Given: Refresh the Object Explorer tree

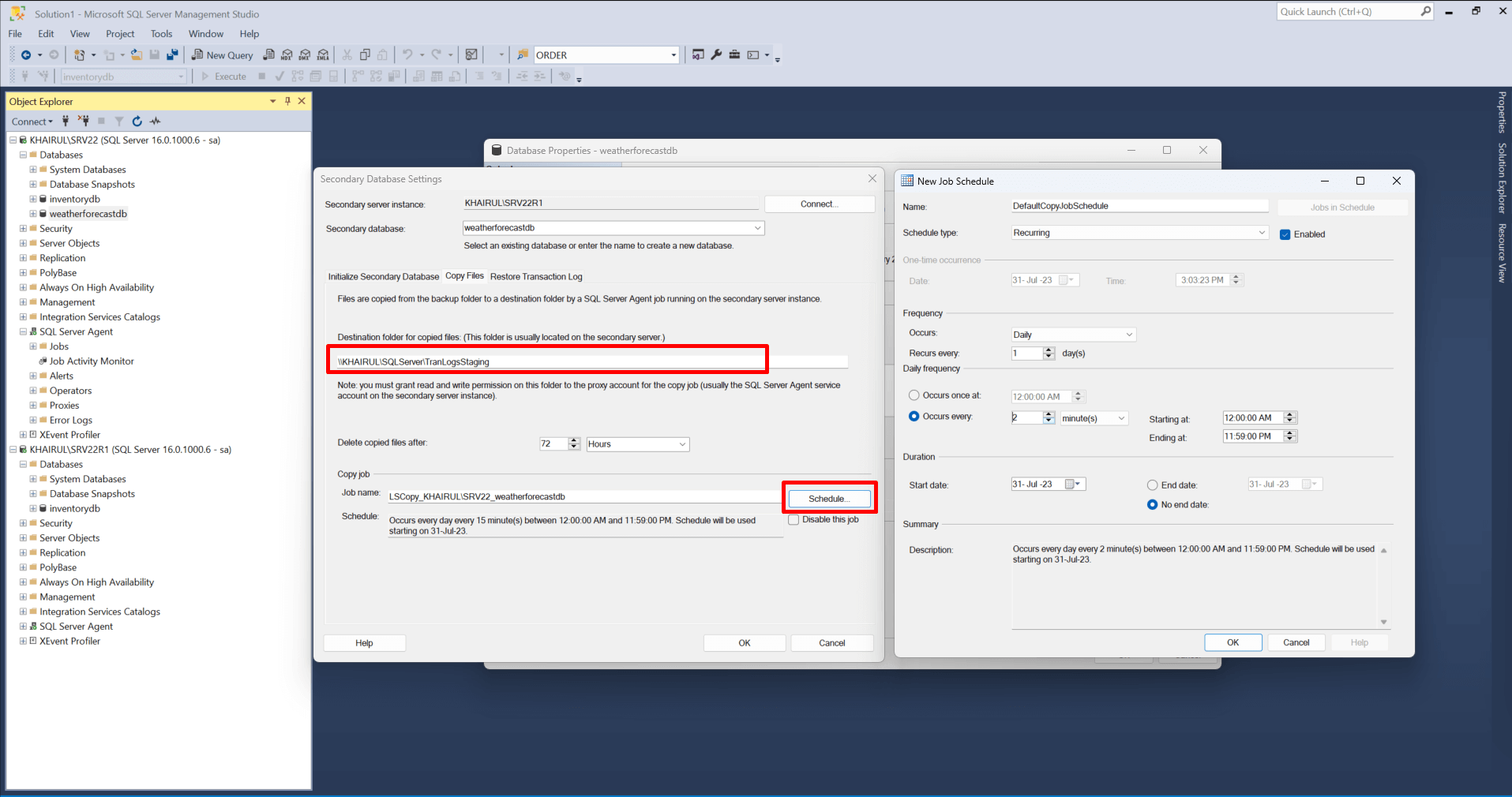Looking at the screenshot, I should click(137, 122).
